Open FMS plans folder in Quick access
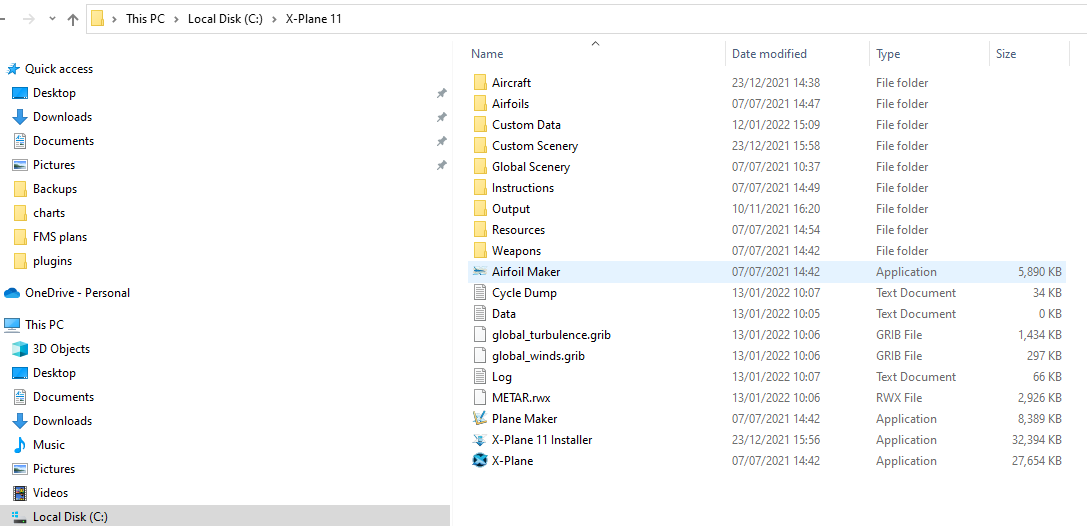The image size is (1087, 526). (x=60, y=237)
